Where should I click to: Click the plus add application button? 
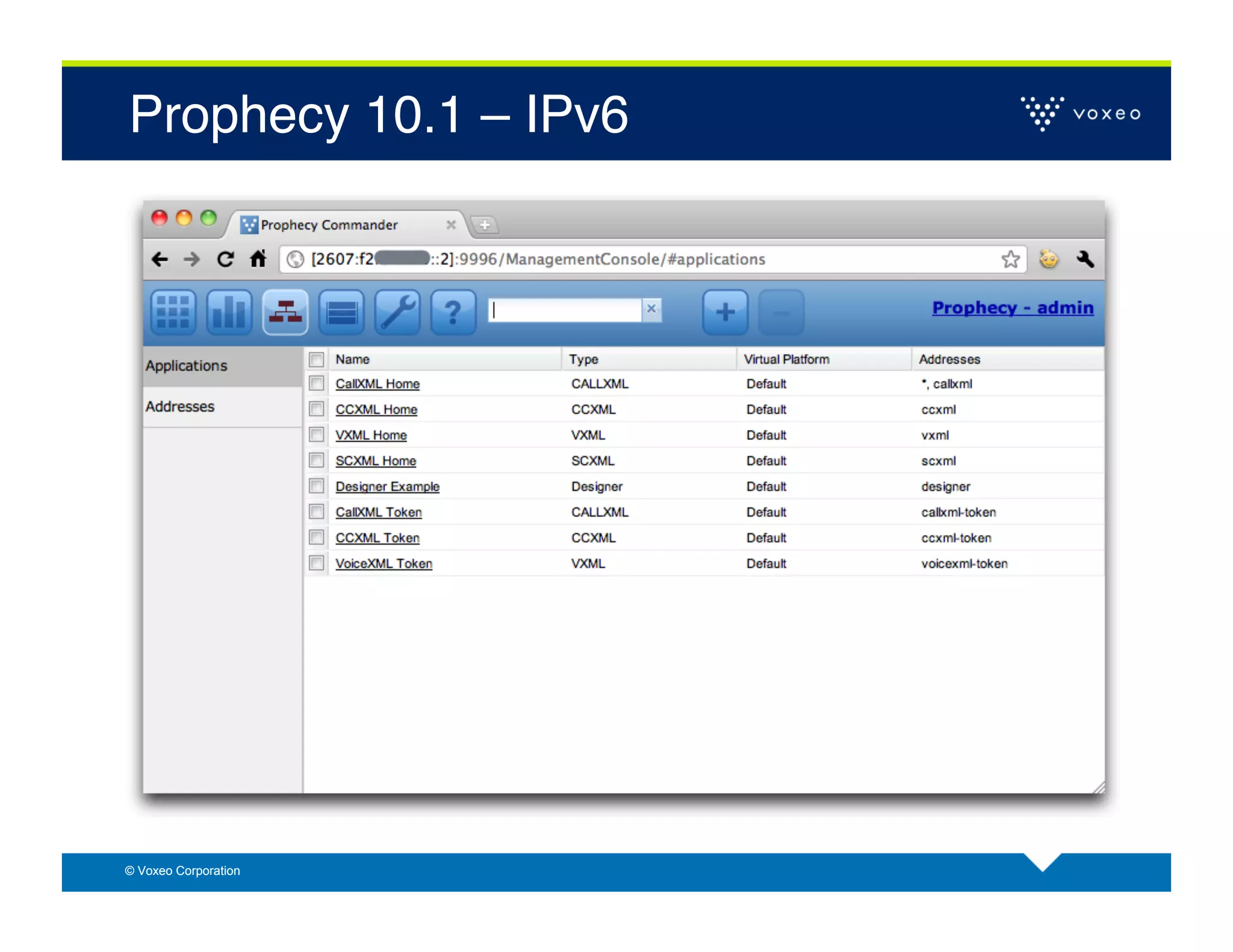click(x=725, y=312)
